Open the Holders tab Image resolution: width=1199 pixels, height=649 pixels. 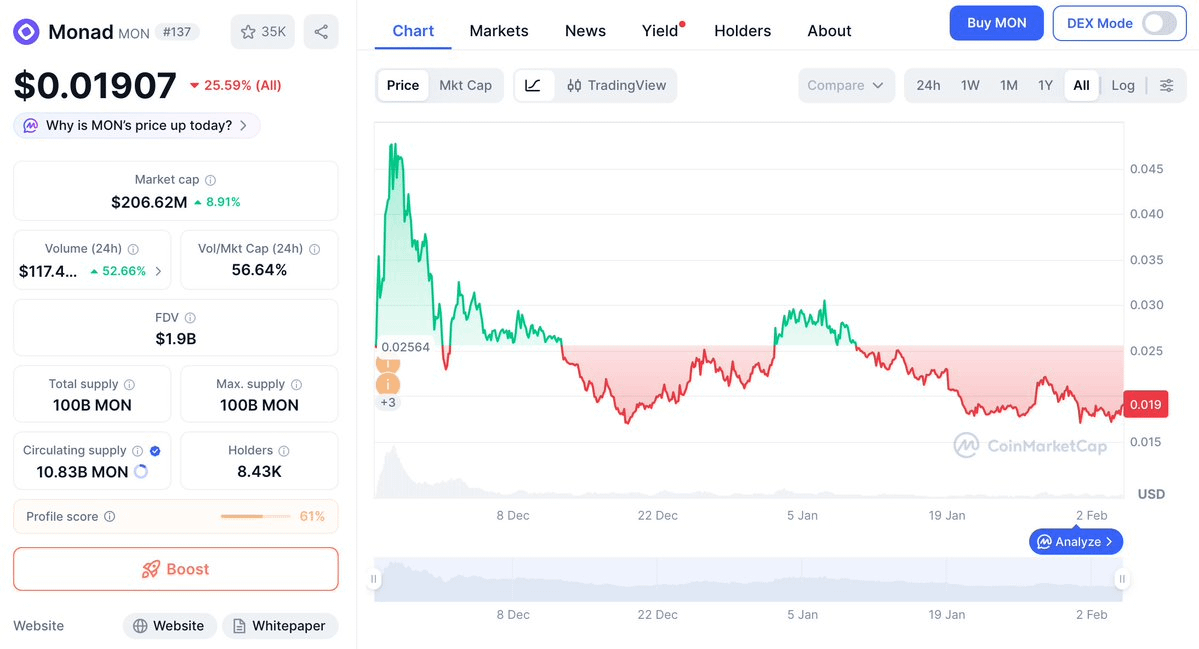742,31
